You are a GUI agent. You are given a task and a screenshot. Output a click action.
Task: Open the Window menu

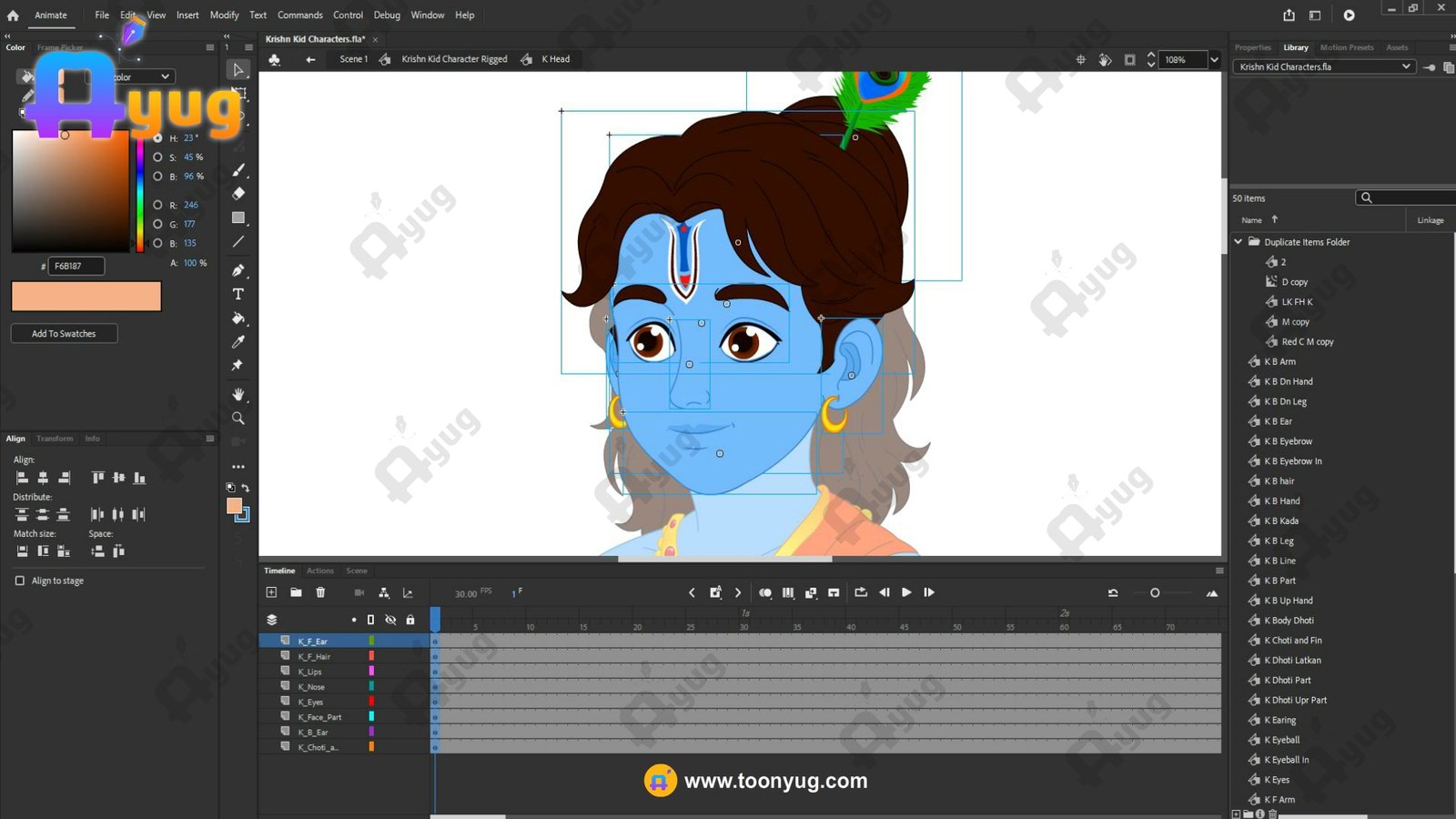(x=428, y=15)
